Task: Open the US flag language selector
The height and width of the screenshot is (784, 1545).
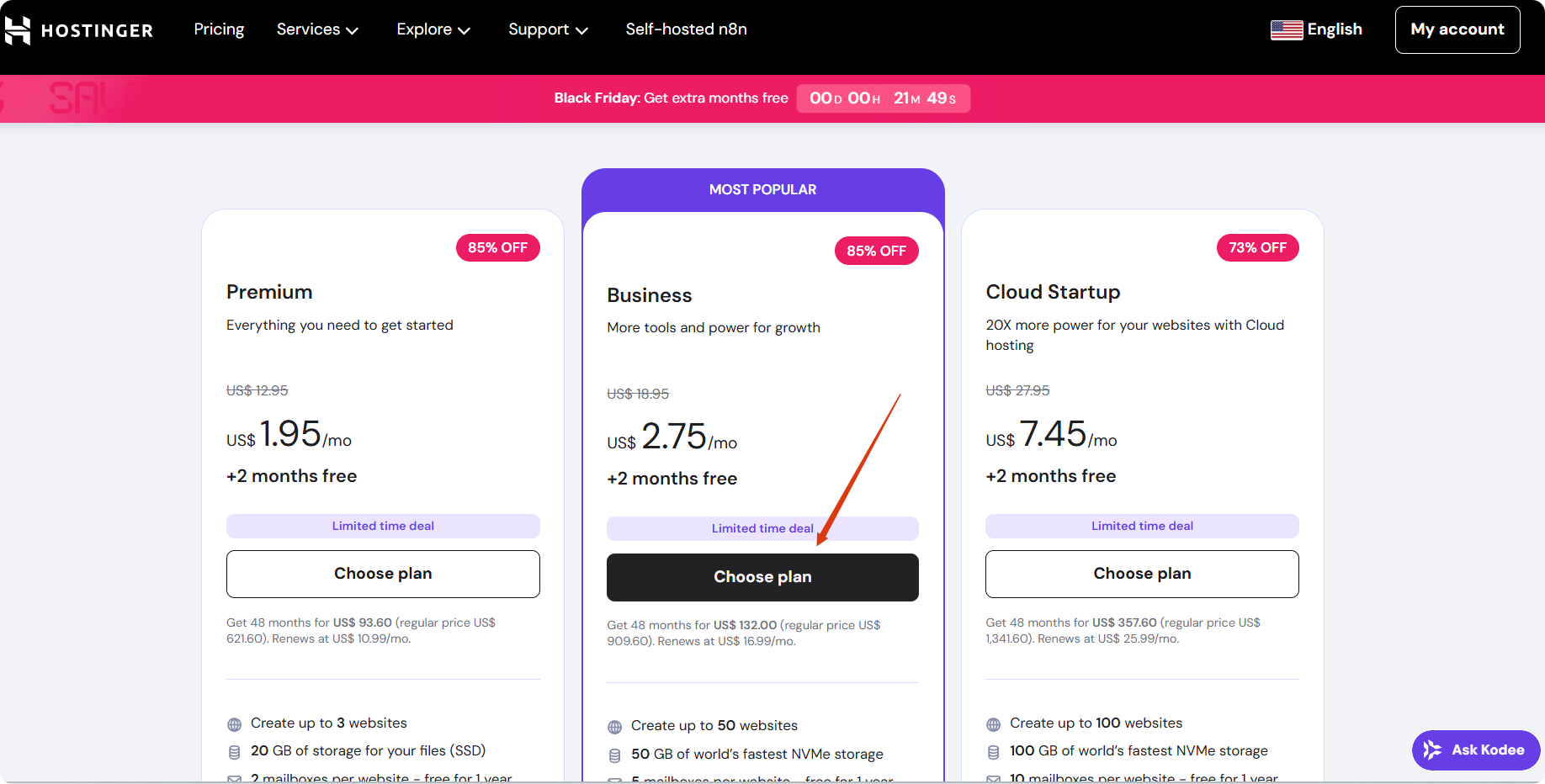Action: point(1286,29)
